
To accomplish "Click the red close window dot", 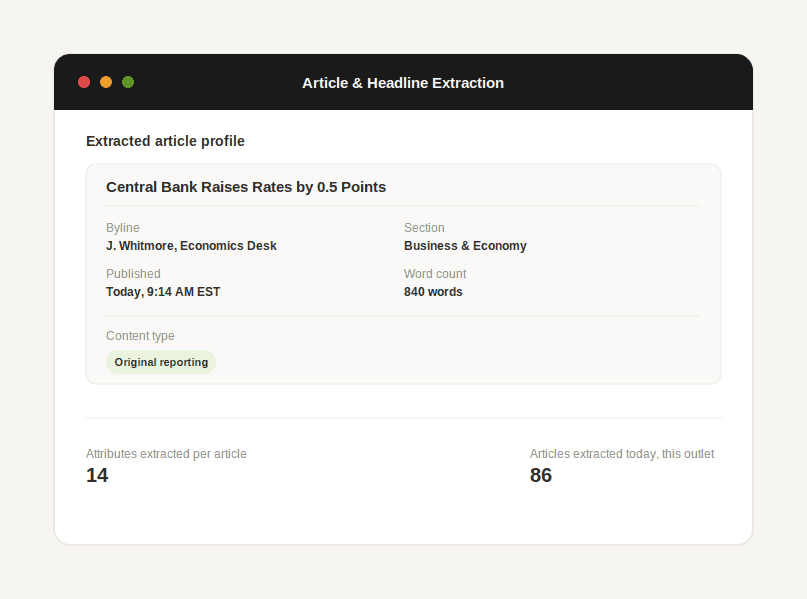I will tap(84, 82).
